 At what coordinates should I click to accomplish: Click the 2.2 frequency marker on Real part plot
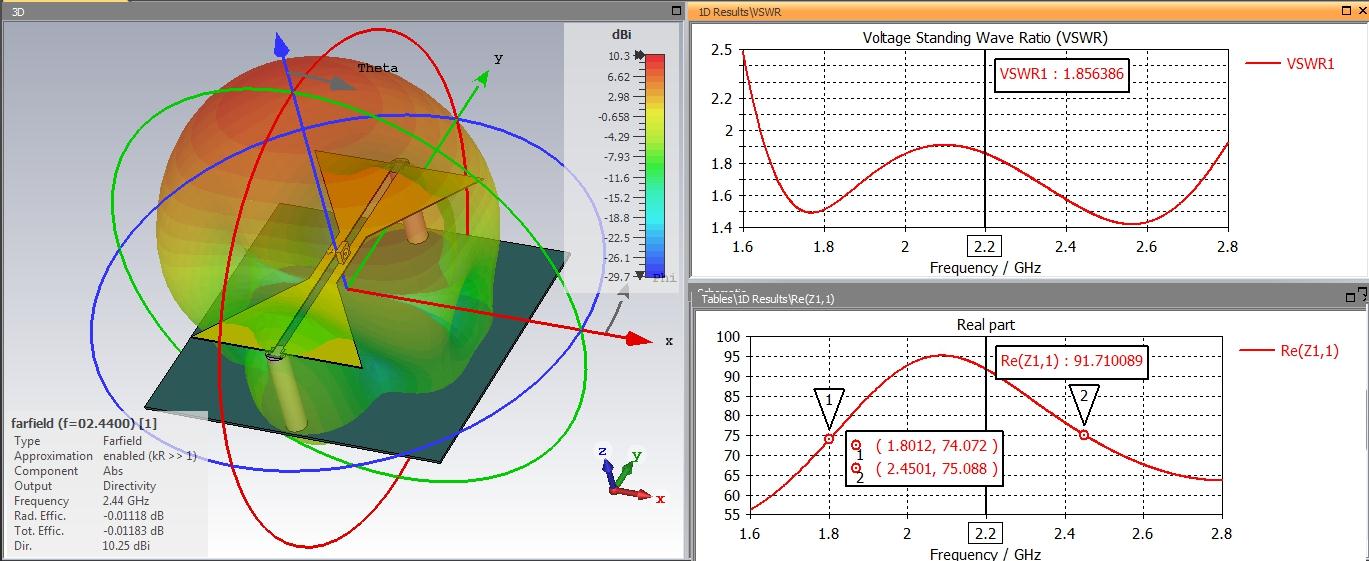pos(985,532)
